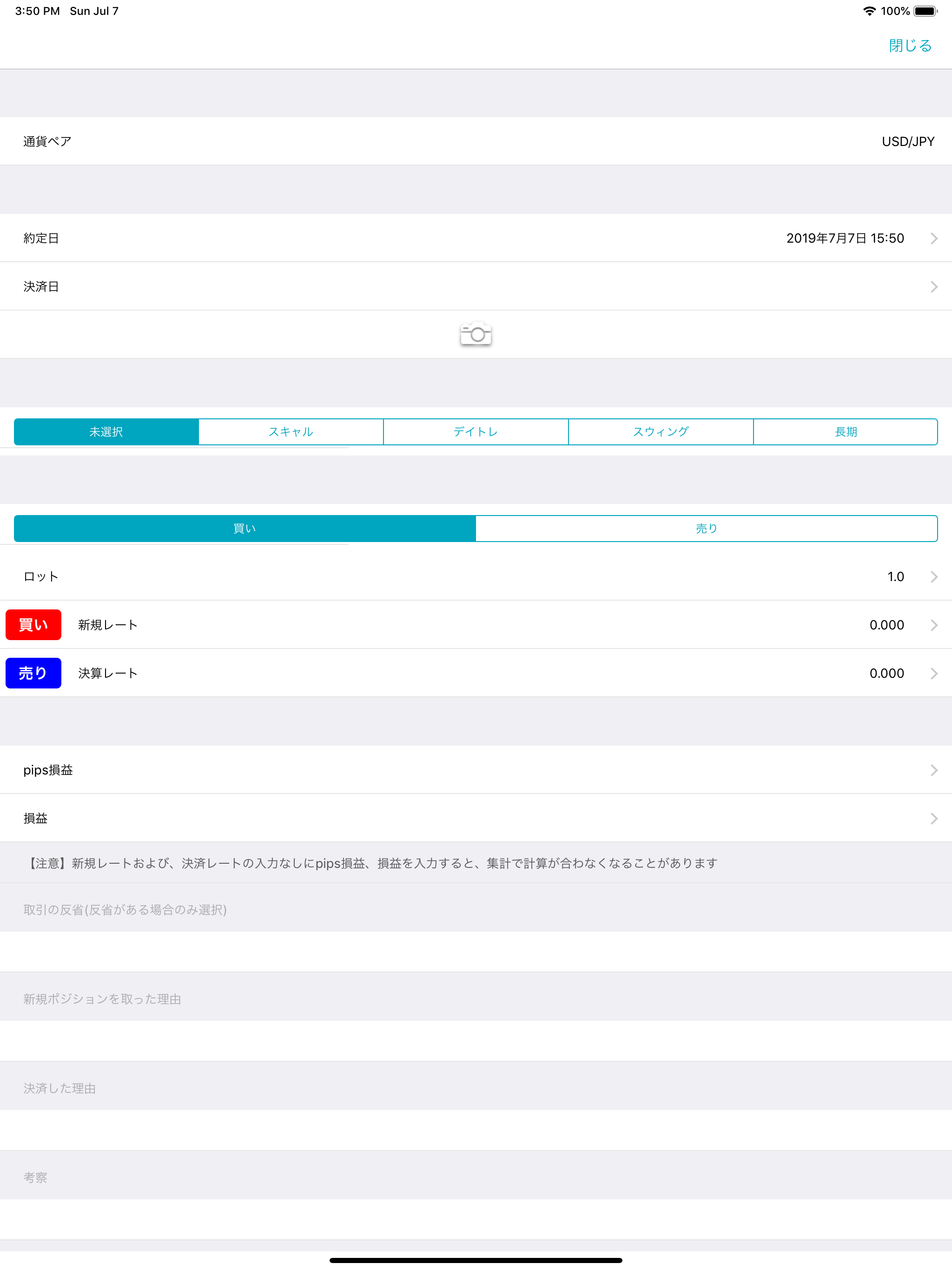The width and height of the screenshot is (952, 1270).
Task: Open 決済日 date row chevron
Action: (x=934, y=286)
